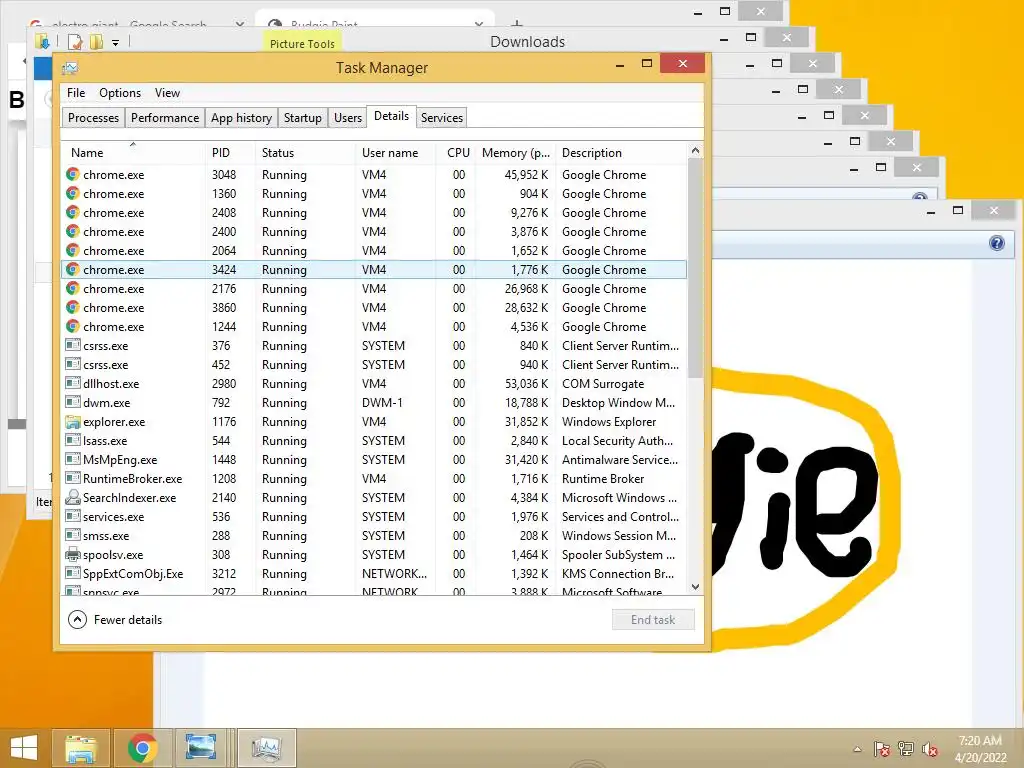The width and height of the screenshot is (1024, 768).
Task: Select the chrome.exe icon with PID 1244
Action: click(72, 326)
